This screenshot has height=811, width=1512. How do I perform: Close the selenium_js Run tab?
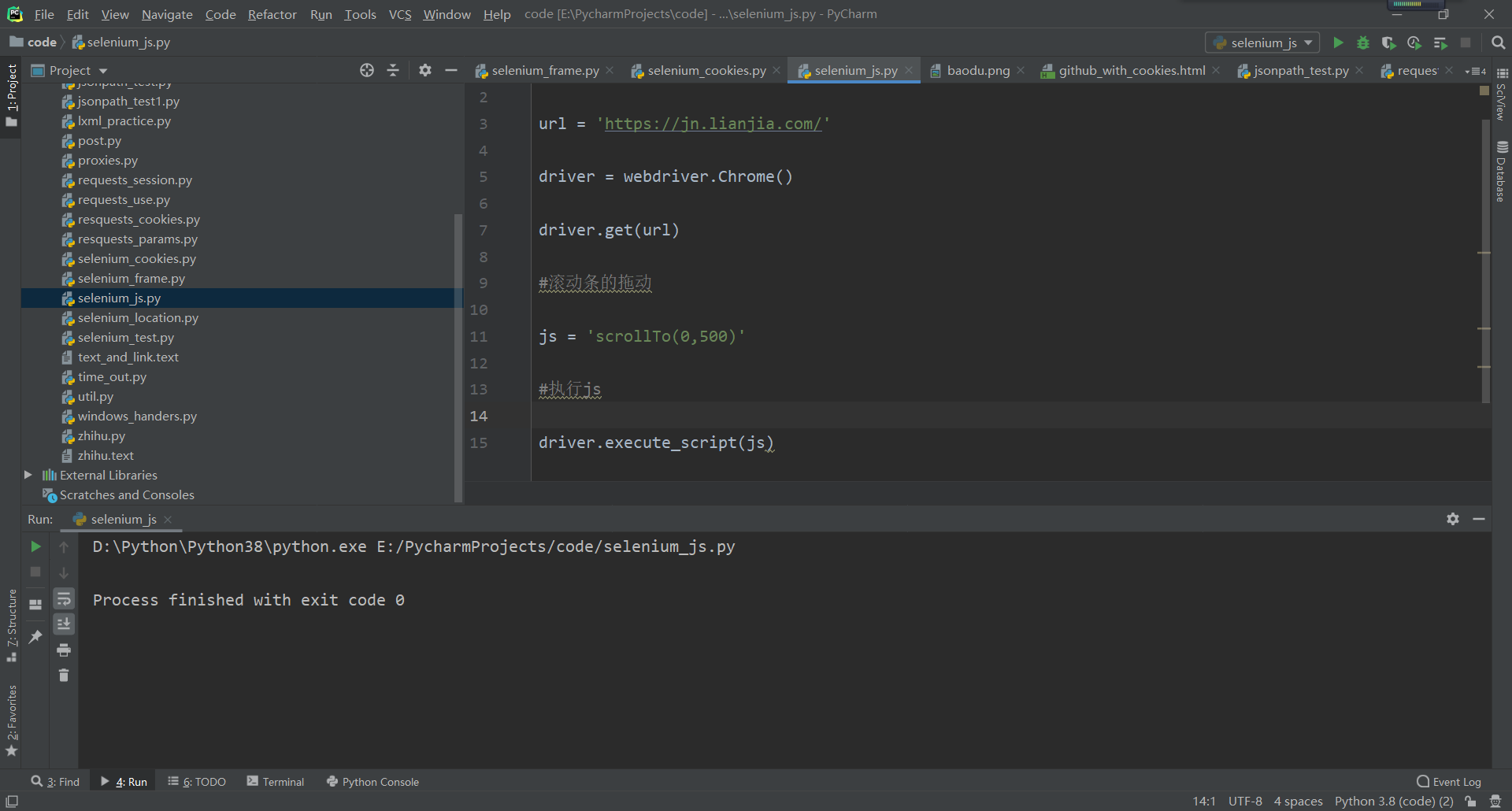pos(168,520)
